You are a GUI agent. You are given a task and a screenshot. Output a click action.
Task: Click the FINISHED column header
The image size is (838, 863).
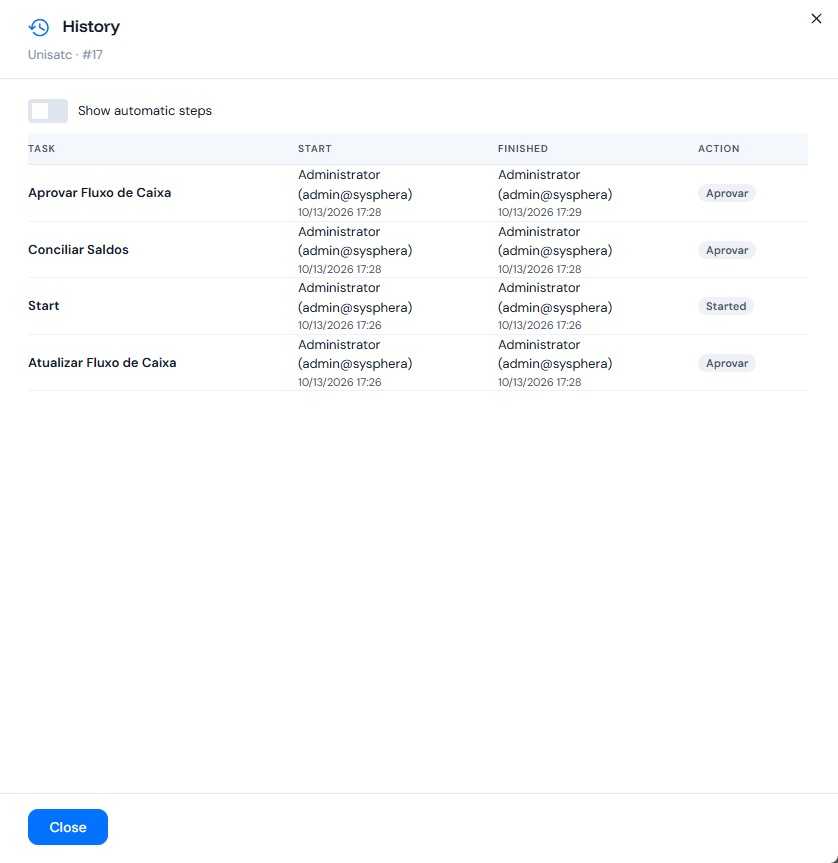[x=523, y=149]
